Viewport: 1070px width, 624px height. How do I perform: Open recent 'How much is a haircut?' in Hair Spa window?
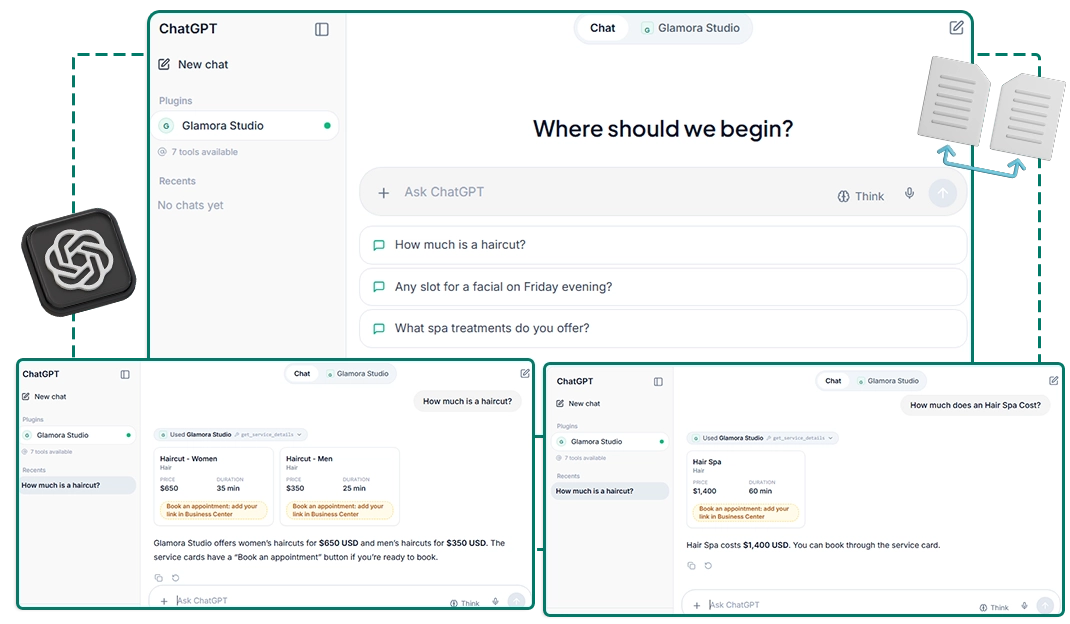pos(611,491)
